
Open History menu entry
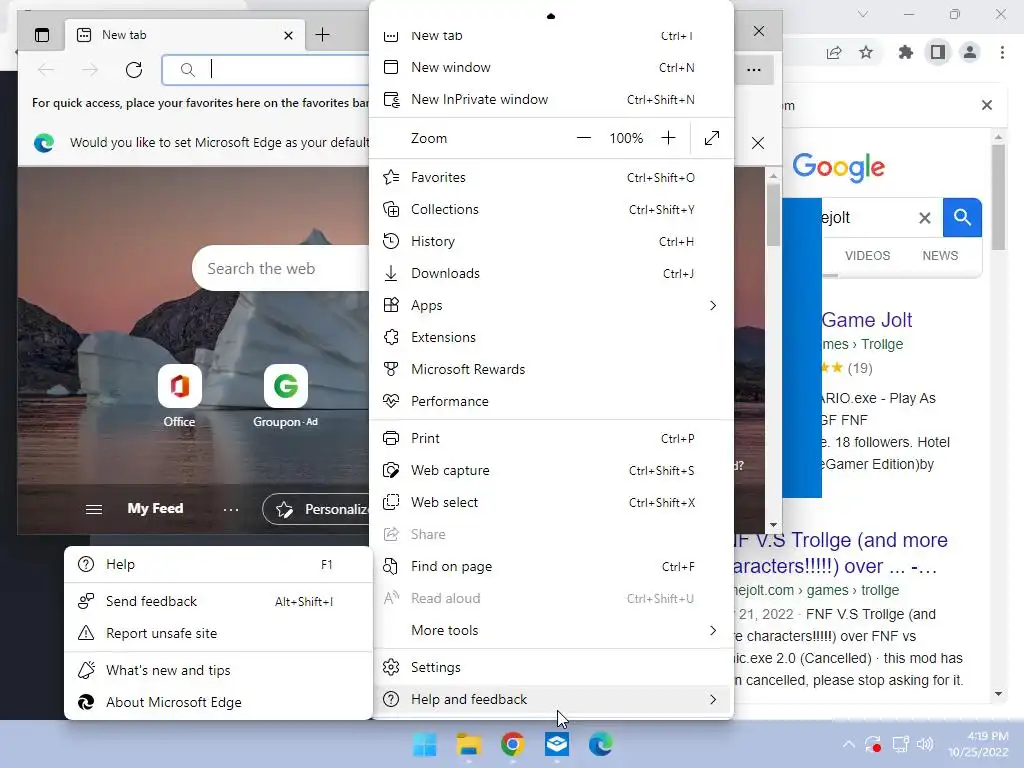click(551, 241)
